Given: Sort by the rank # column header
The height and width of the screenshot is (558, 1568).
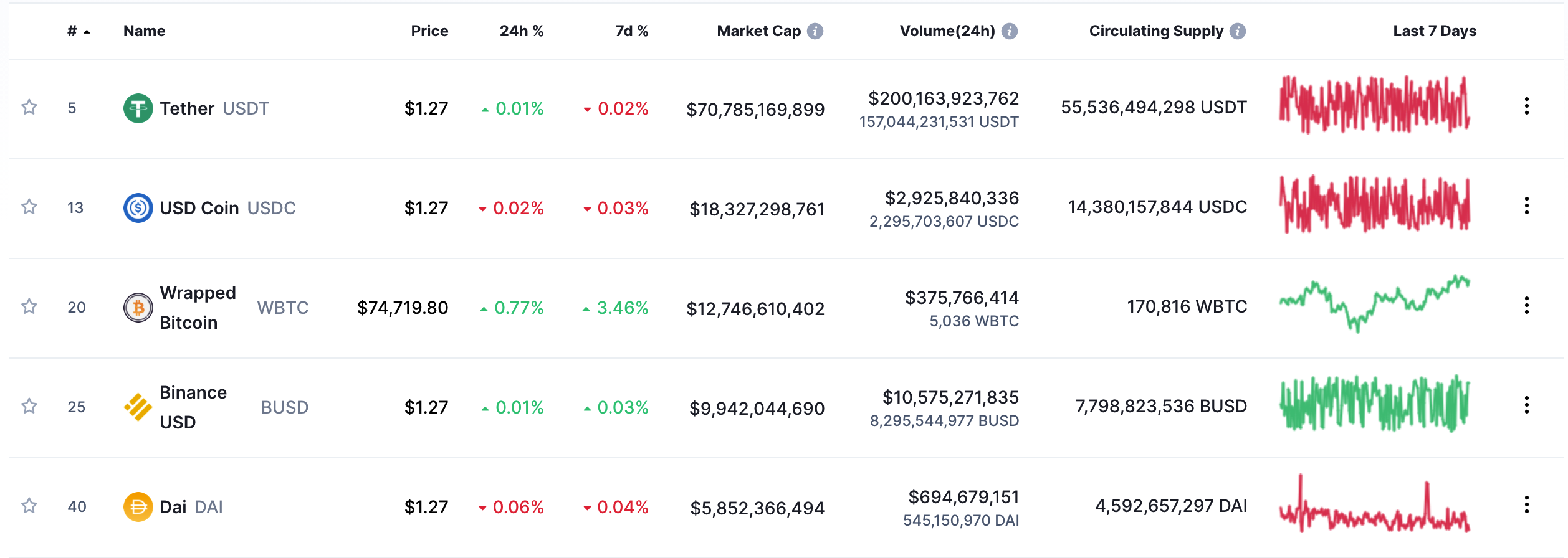Looking at the screenshot, I should [78, 31].
